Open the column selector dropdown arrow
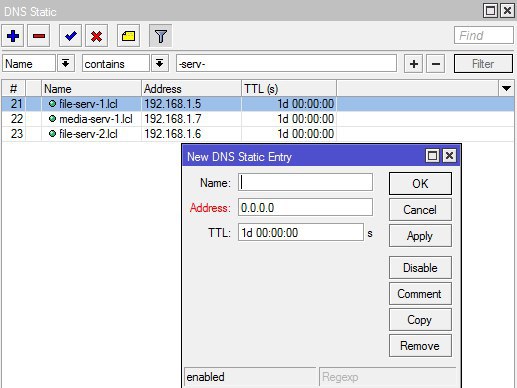This screenshot has width=517, height=388. 506,88
